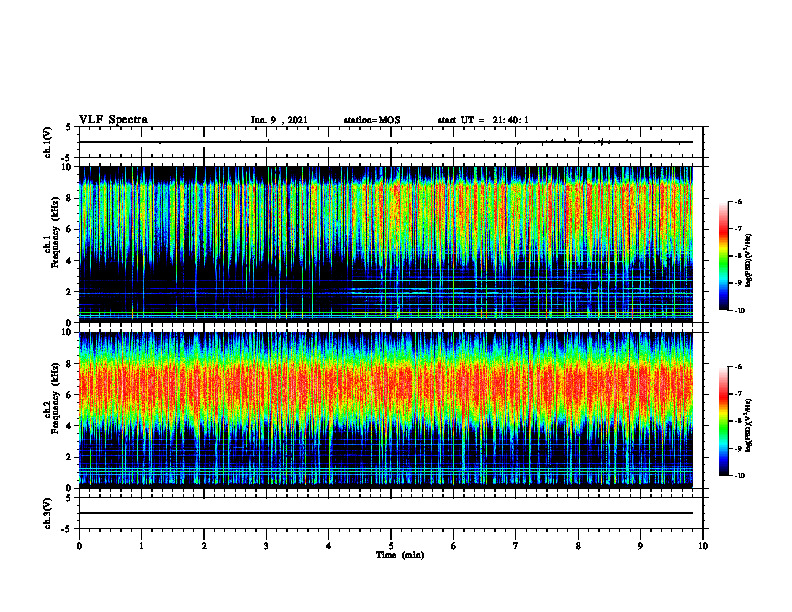792x612 pixels.
Task: Click the ch.1 colorbar "-8" tick label
Action: (x=739, y=256)
